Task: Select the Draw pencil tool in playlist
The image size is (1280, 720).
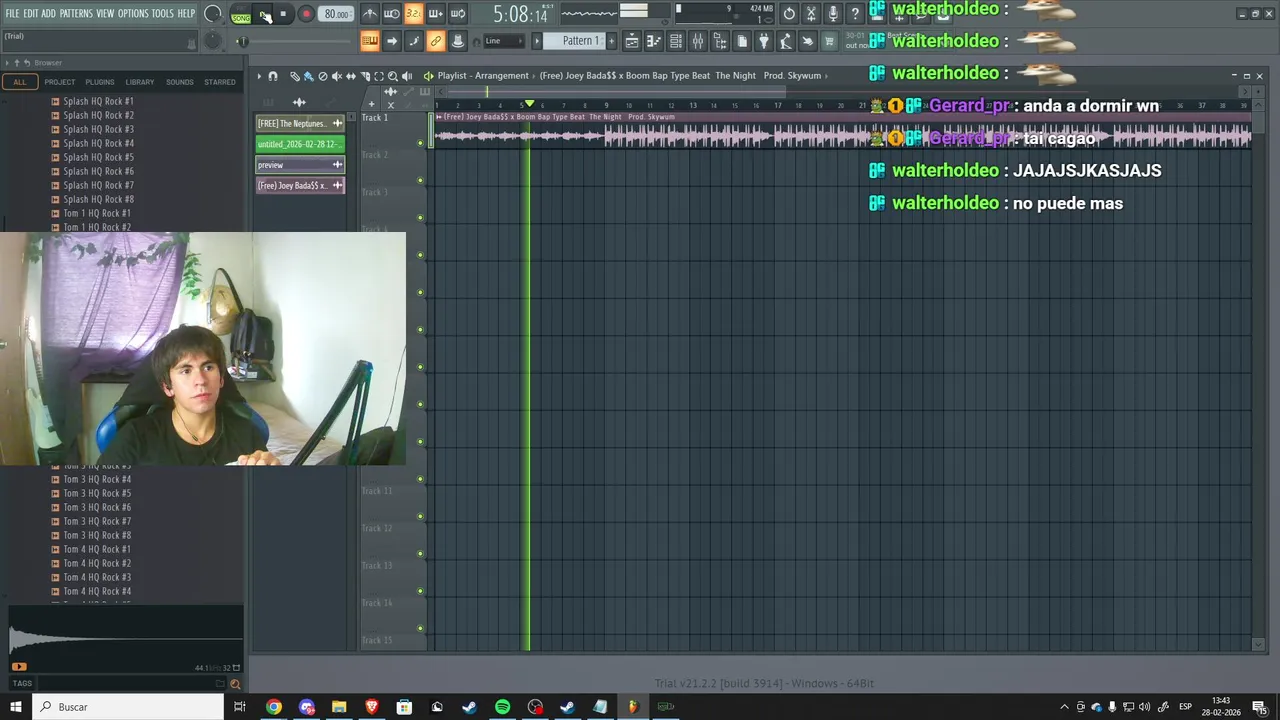Action: tap(295, 76)
